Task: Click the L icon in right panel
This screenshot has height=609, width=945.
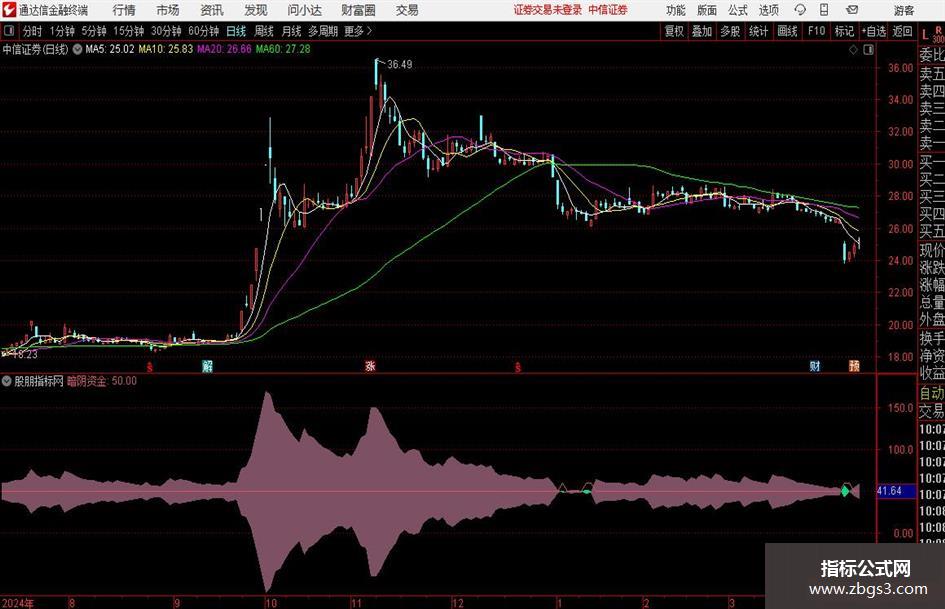Action: [x=925, y=36]
